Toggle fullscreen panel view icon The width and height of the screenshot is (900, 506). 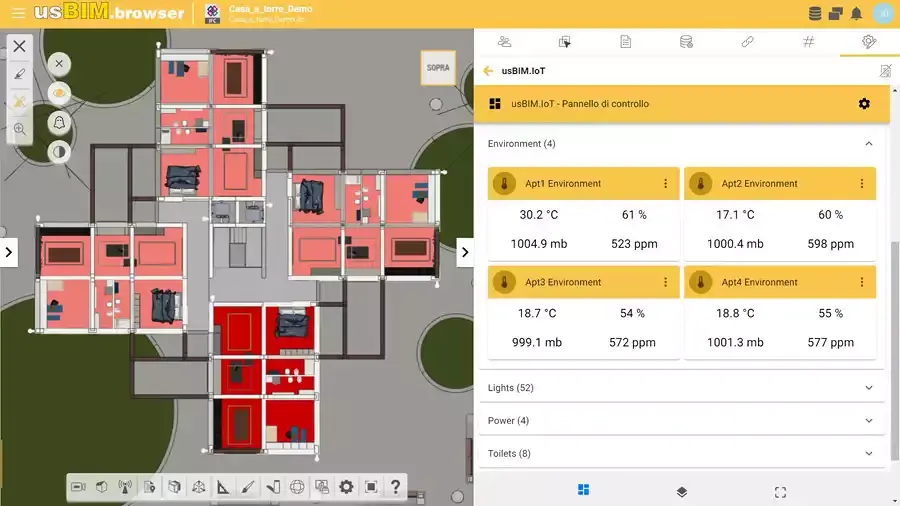click(780, 492)
